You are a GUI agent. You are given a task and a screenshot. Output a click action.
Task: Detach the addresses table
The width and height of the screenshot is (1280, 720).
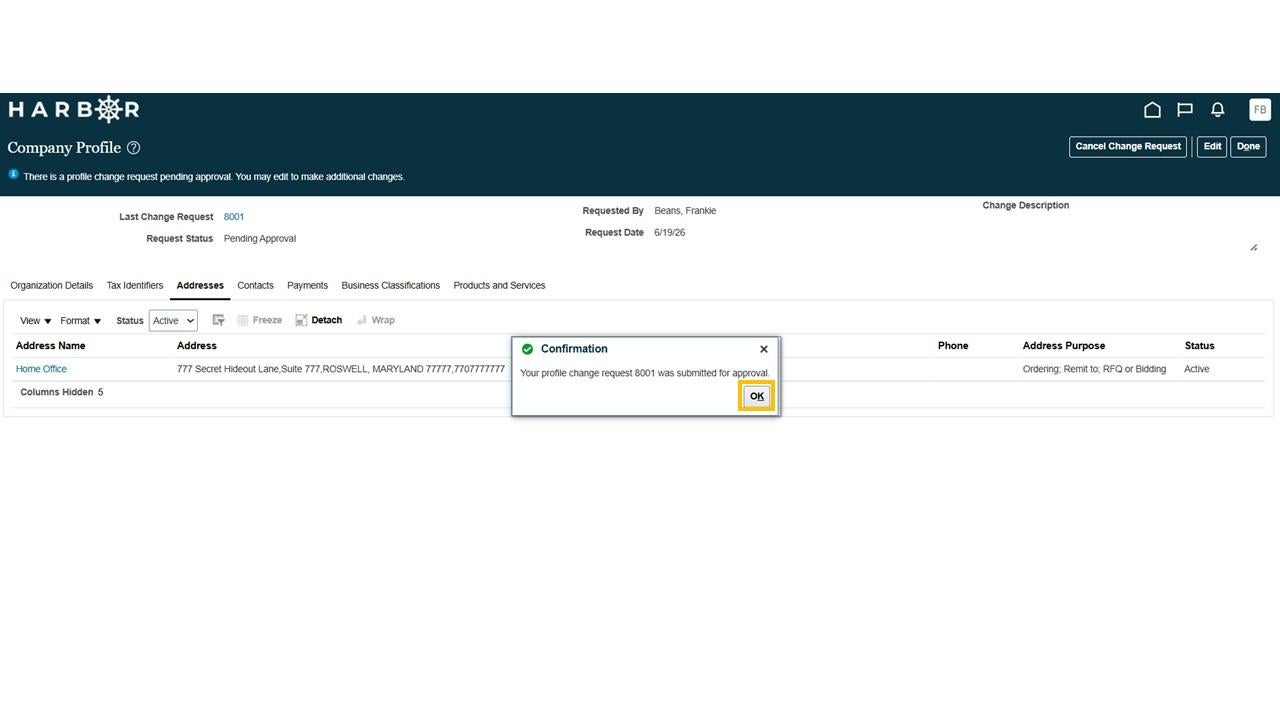tap(318, 320)
